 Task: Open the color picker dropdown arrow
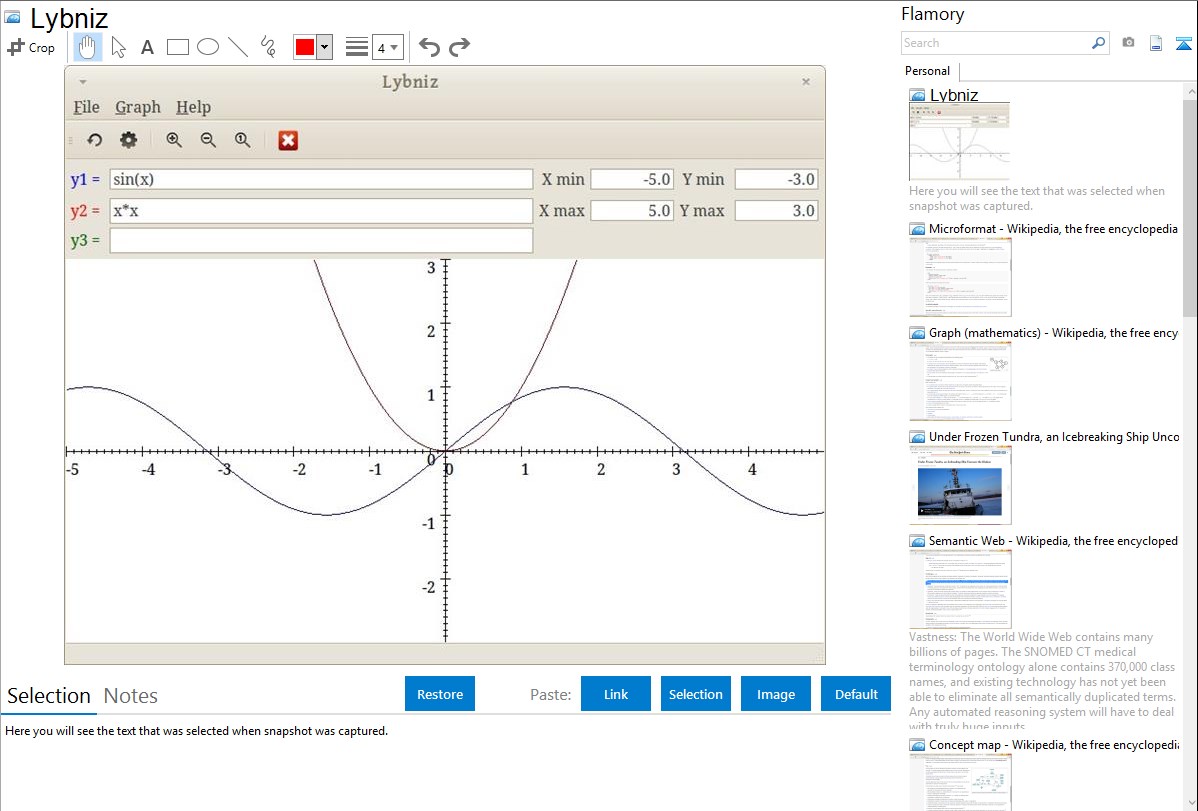(x=324, y=47)
